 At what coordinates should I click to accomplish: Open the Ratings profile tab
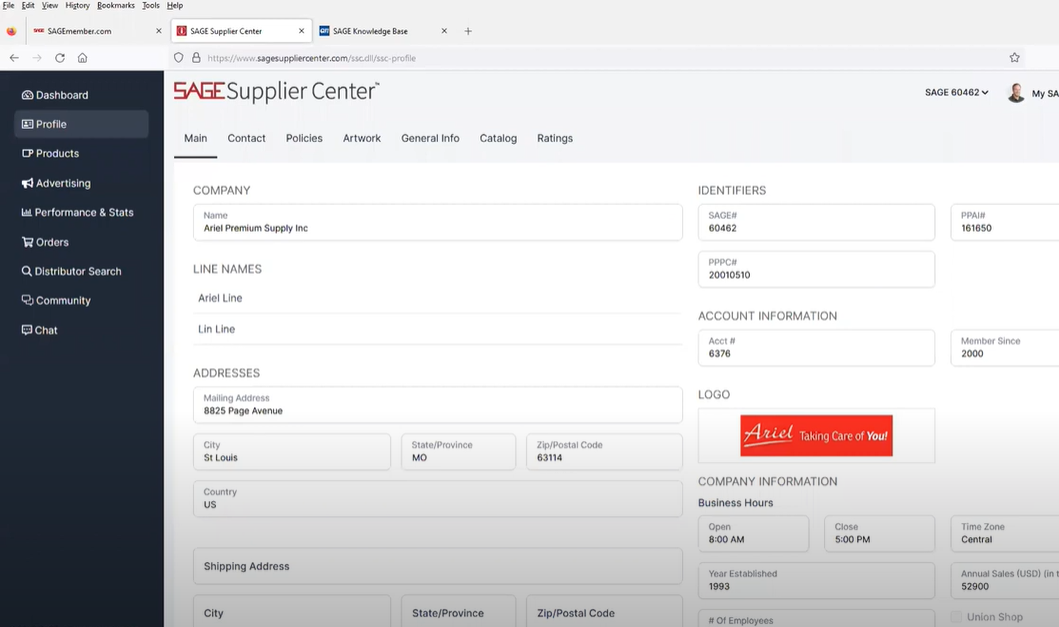[555, 139]
